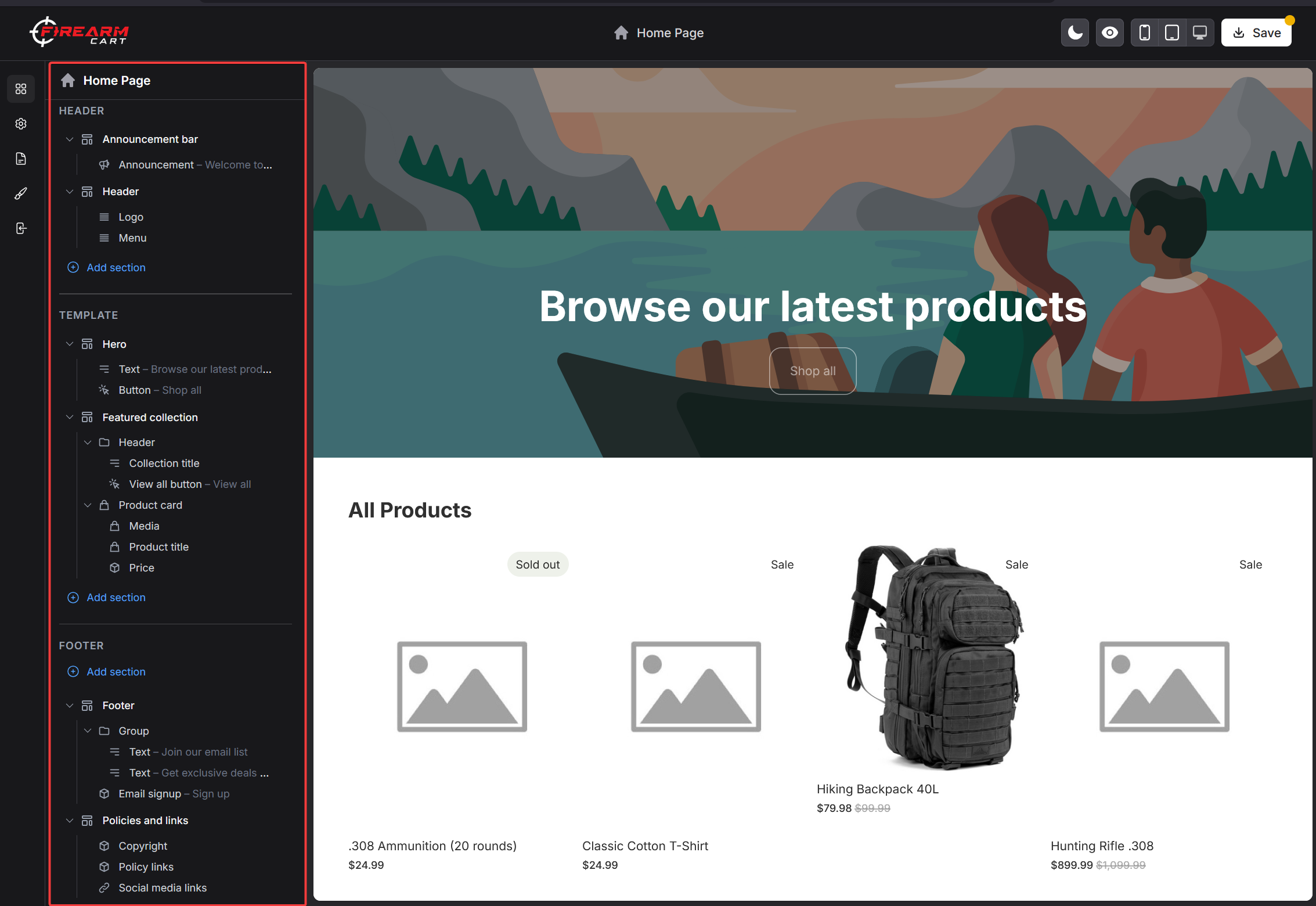This screenshot has height=906, width=1316.
Task: Click the Policy links cube icon
Action: click(104, 867)
